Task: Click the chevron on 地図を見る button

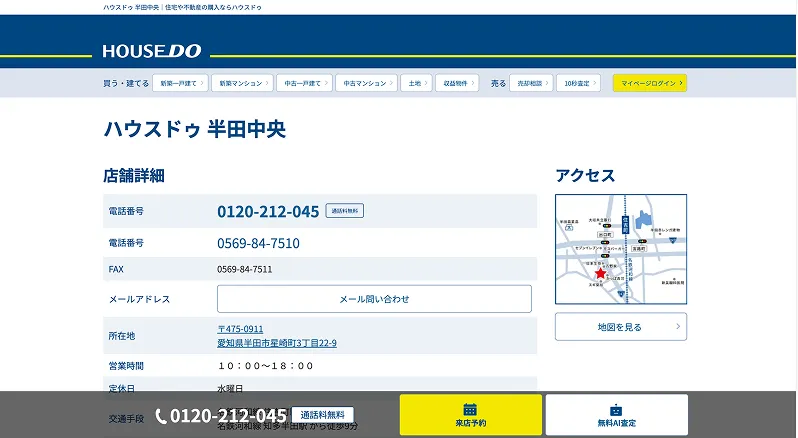Action: [x=678, y=327]
